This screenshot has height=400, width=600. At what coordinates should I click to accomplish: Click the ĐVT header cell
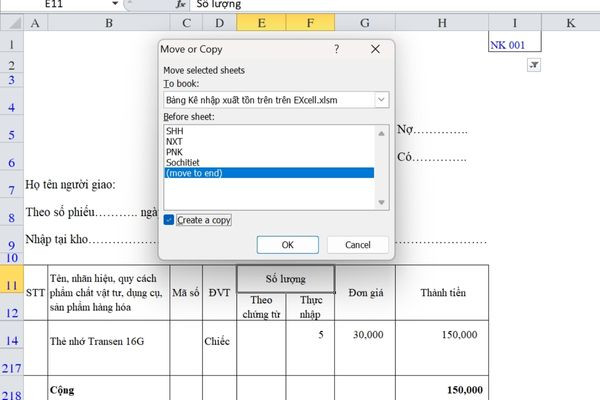point(219,293)
